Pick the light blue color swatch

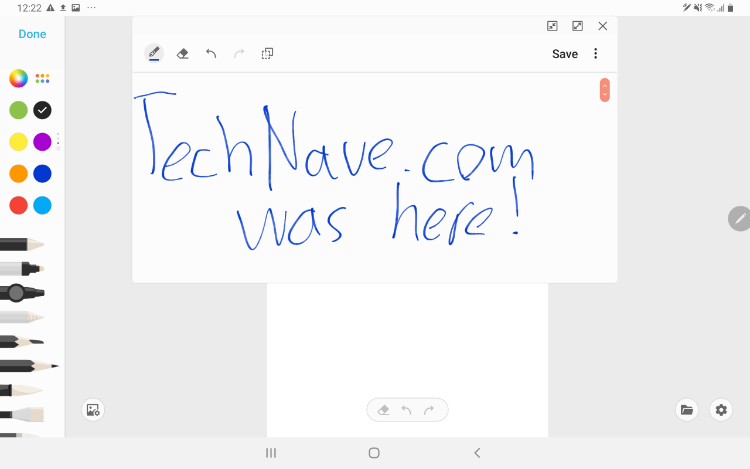tap(42, 206)
